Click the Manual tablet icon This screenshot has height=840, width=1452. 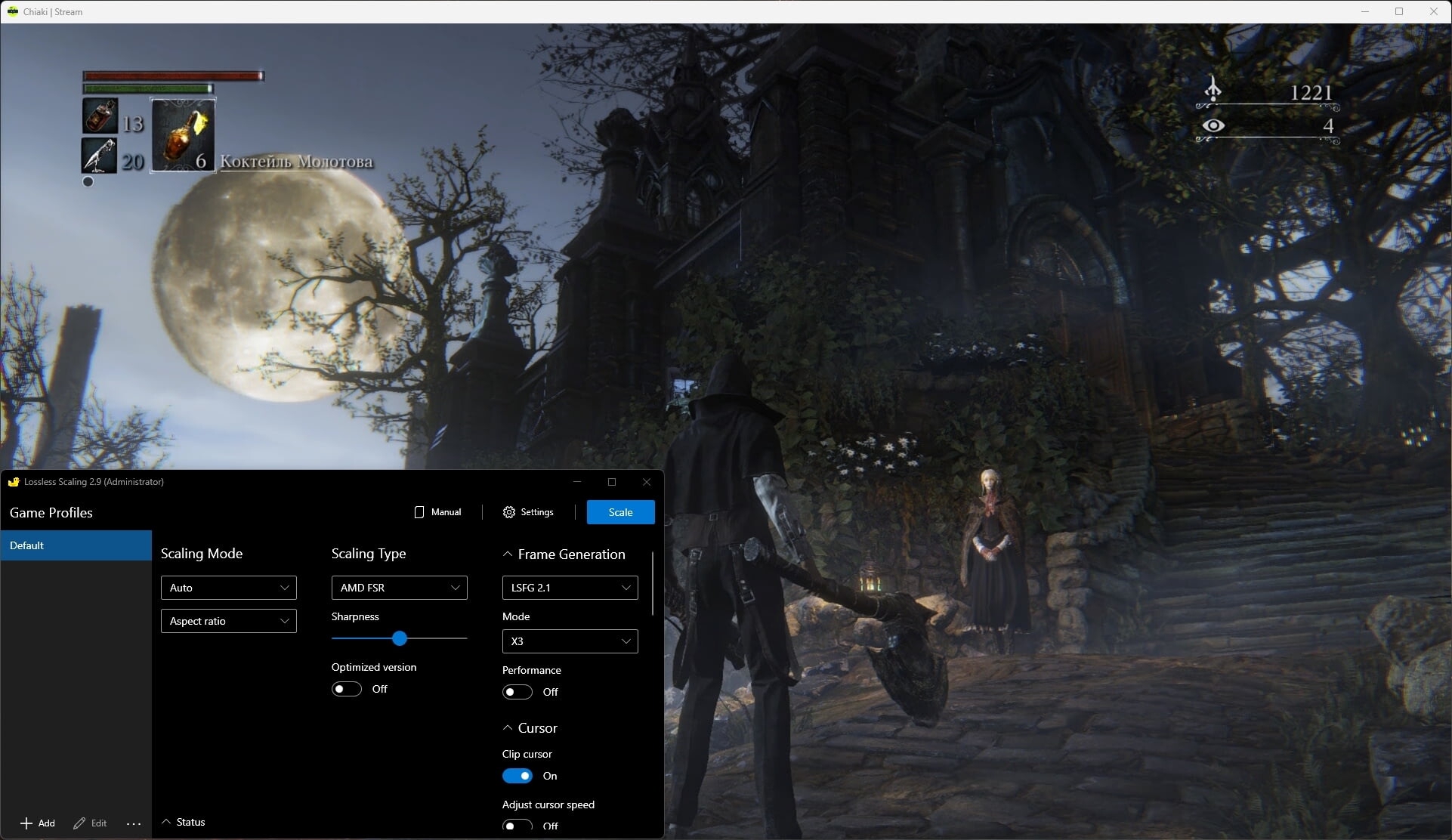point(419,512)
